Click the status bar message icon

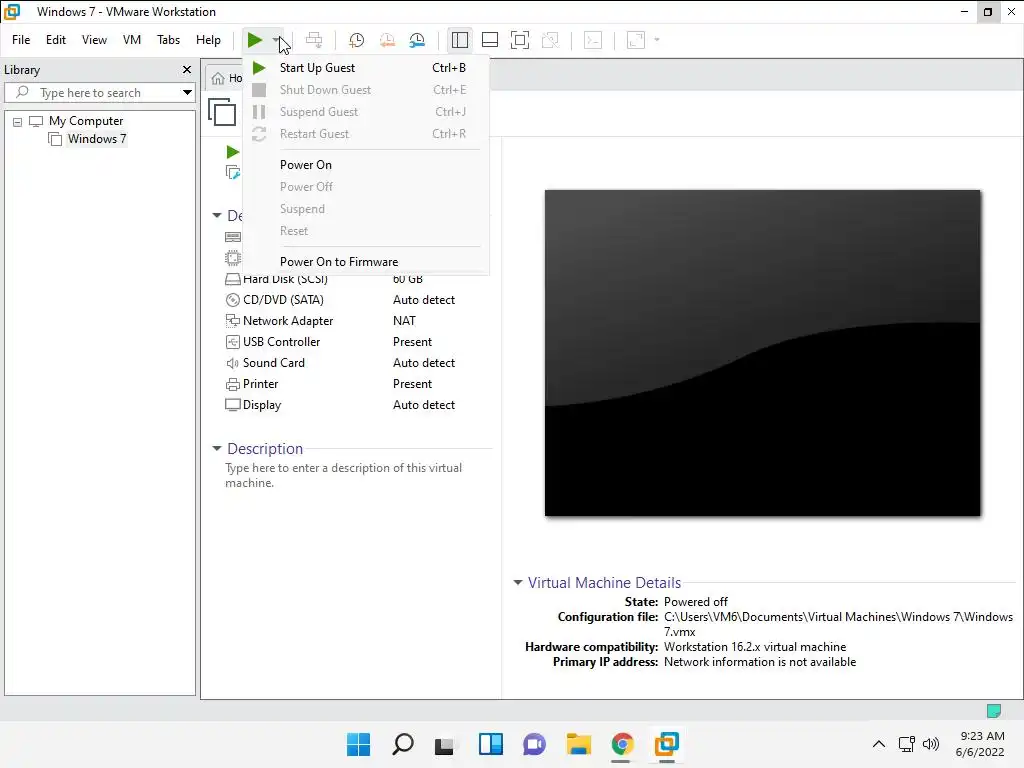pyautogui.click(x=994, y=711)
